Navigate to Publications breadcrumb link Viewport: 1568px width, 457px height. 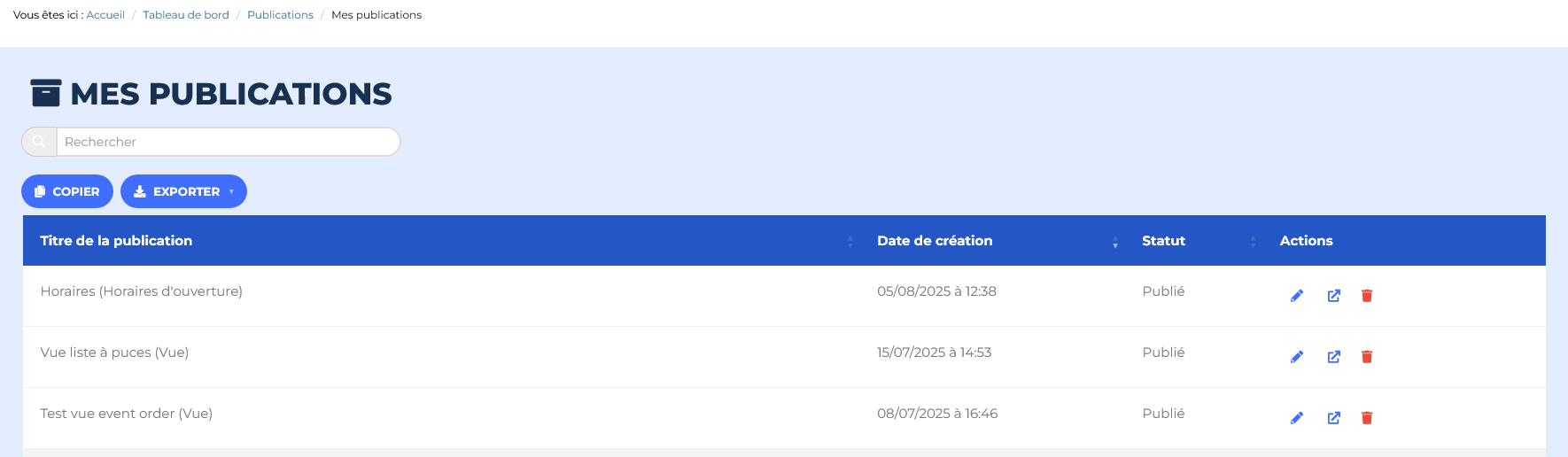pos(280,15)
